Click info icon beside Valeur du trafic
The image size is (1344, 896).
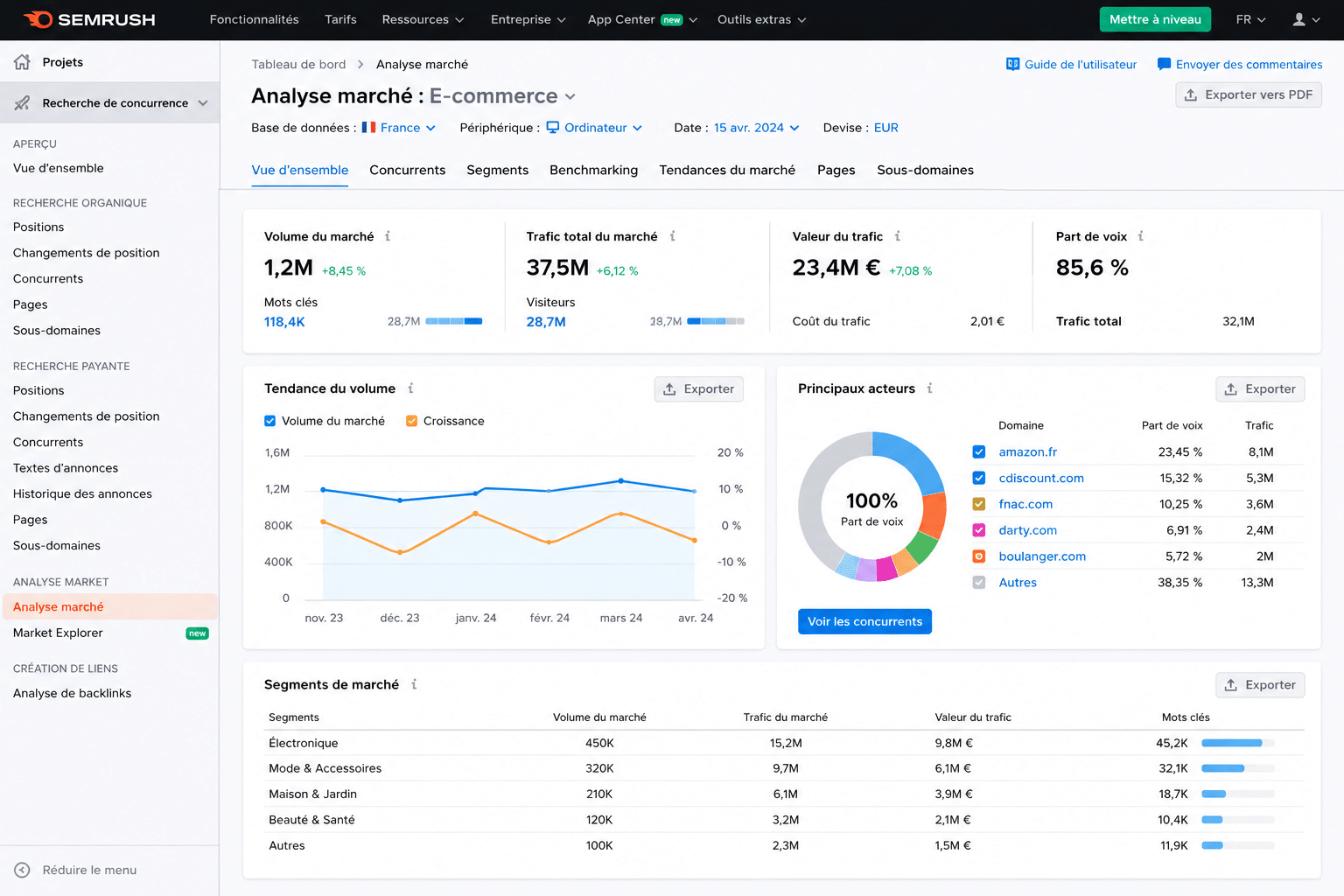click(897, 236)
